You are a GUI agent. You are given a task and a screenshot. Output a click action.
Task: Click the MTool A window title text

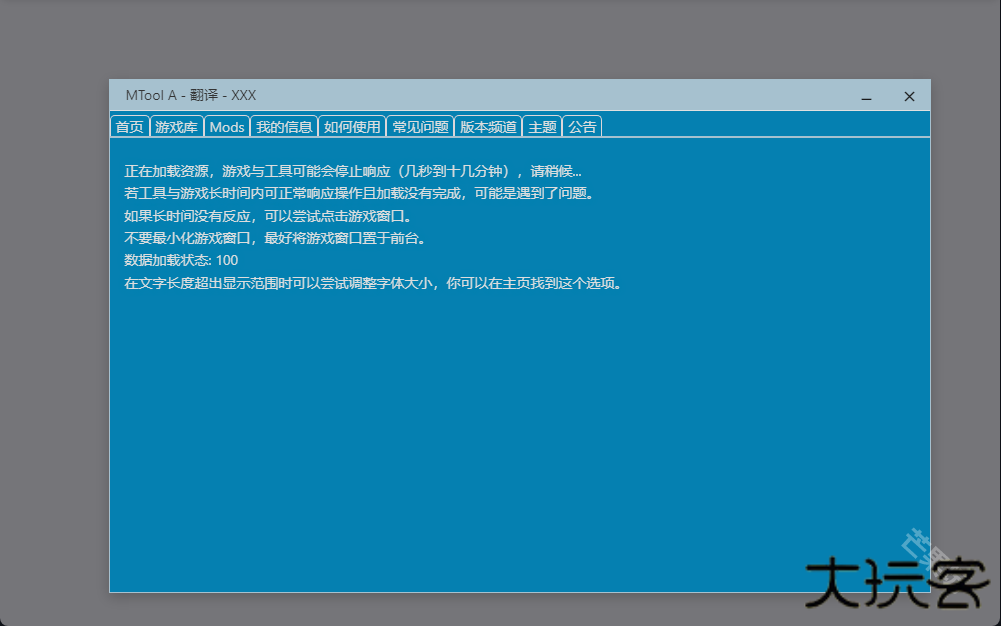coord(191,95)
